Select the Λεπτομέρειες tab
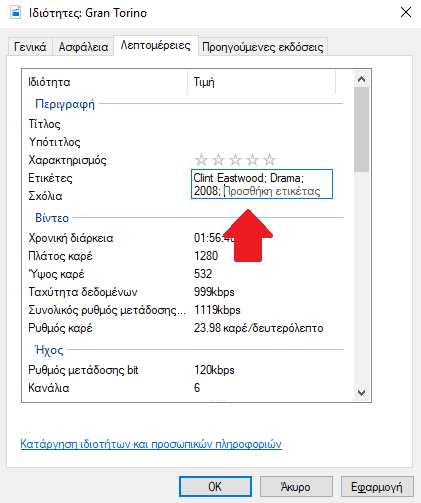 click(x=156, y=45)
